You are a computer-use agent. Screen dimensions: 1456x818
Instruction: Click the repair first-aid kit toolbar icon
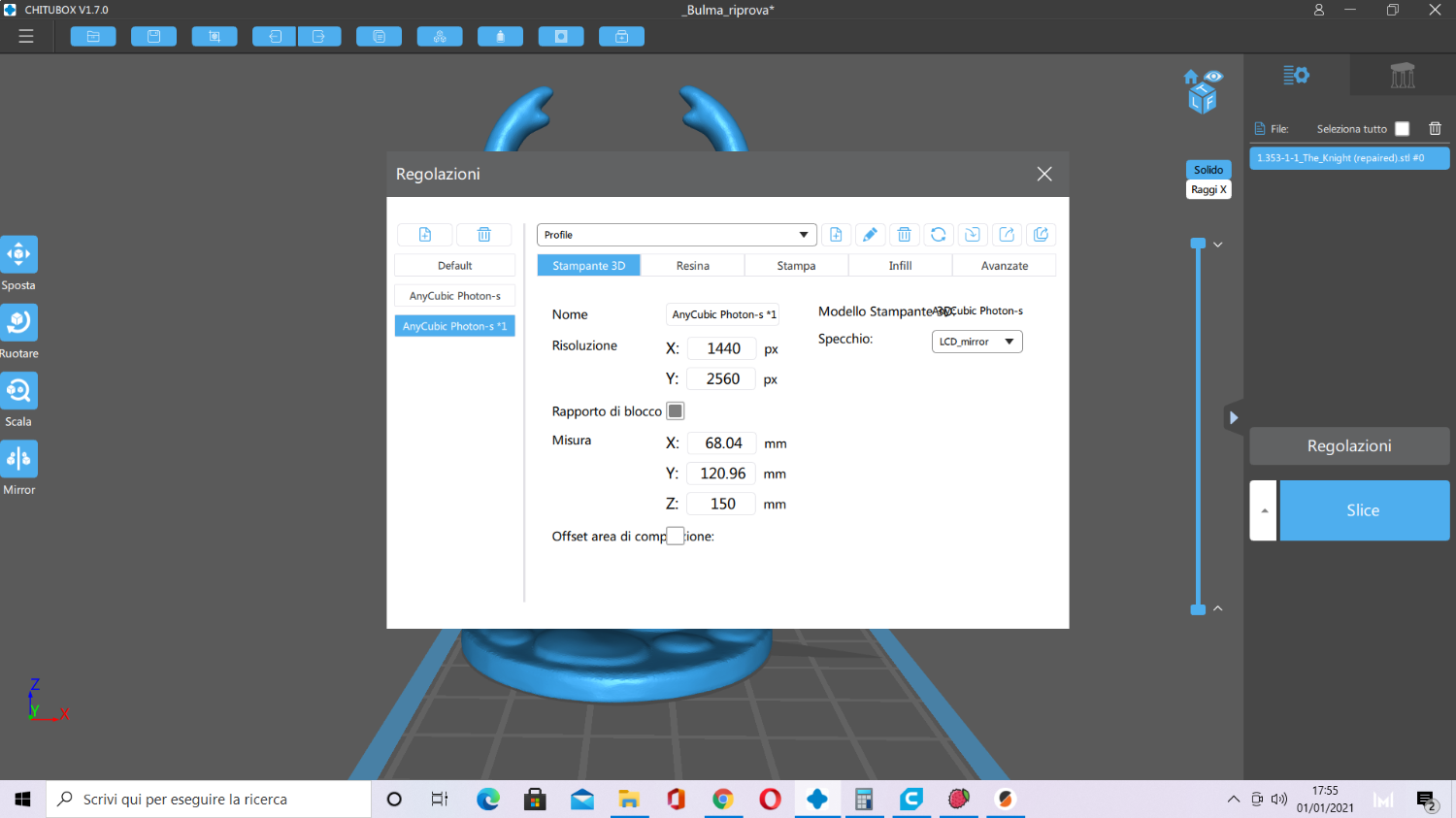pos(622,37)
